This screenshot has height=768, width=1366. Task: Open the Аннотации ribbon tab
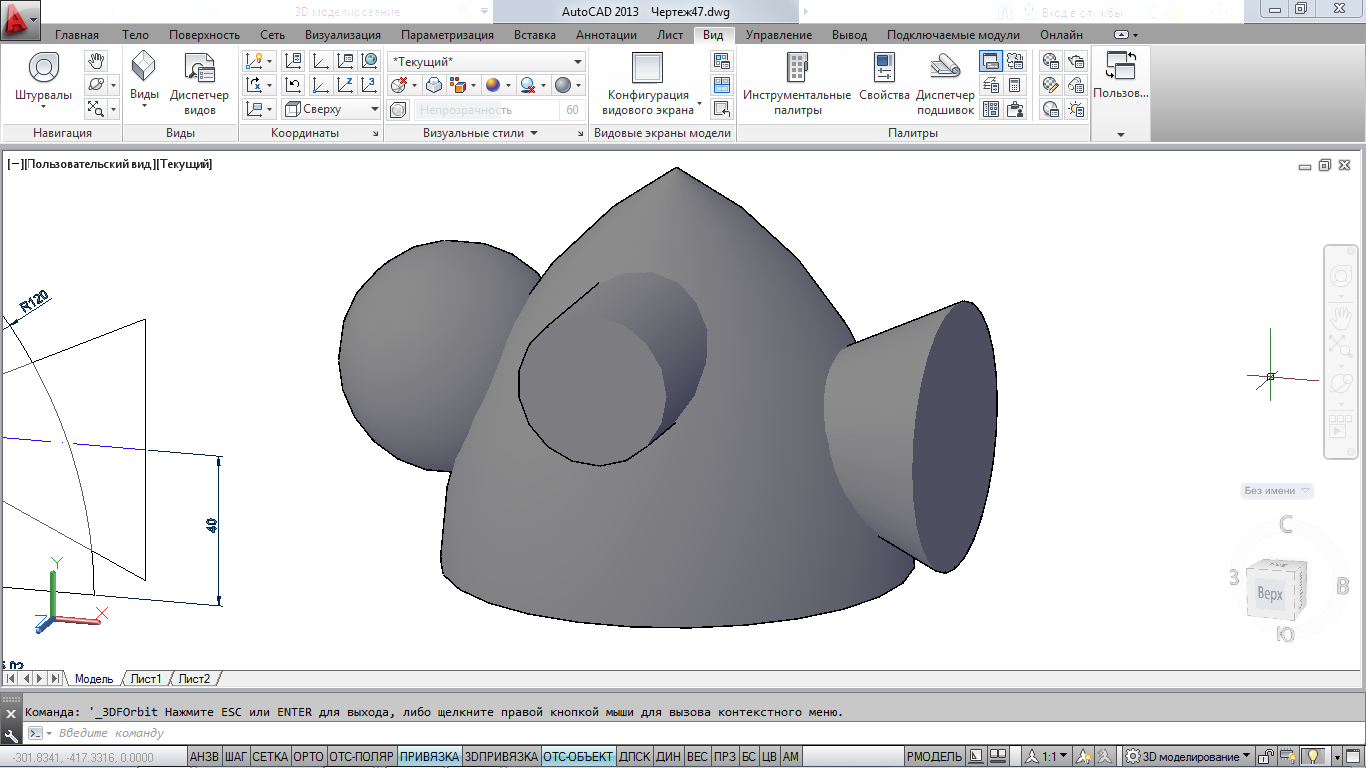[606, 35]
